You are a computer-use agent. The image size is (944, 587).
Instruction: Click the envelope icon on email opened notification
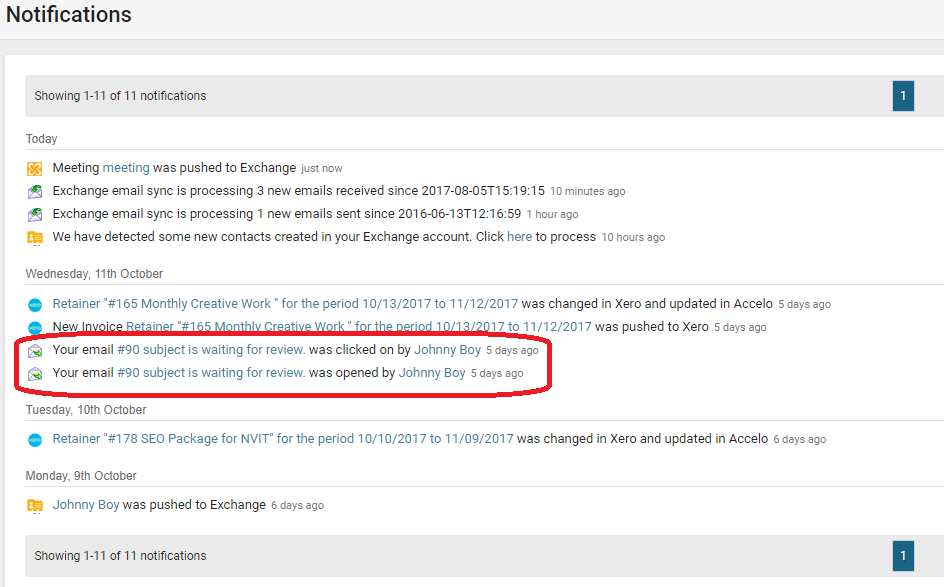[x=36, y=372]
